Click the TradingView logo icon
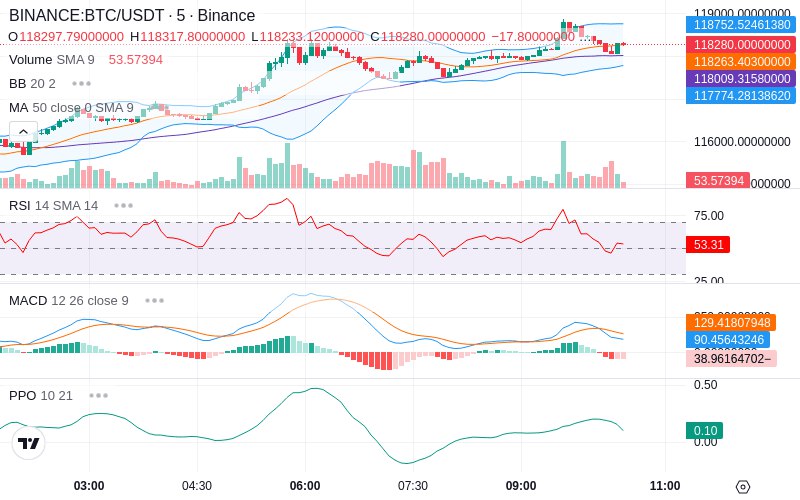Screen dimensions: 800x500 coord(29,443)
